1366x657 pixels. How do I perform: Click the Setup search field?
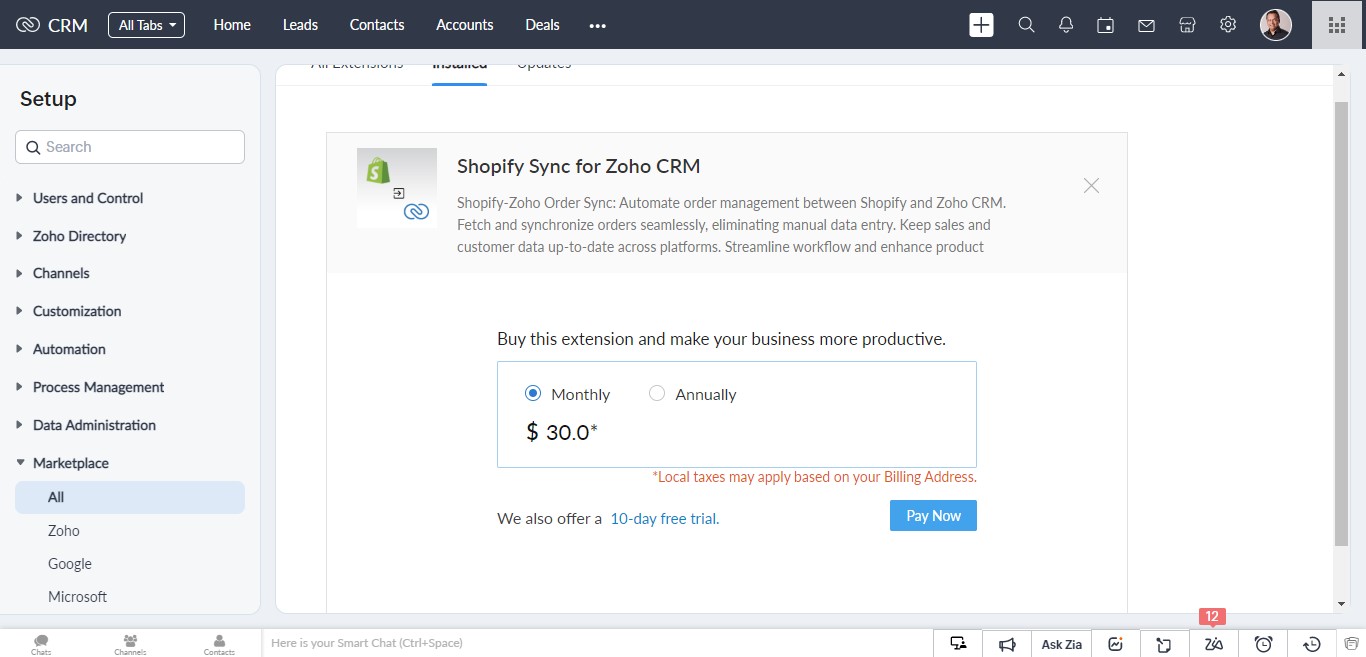tap(130, 147)
